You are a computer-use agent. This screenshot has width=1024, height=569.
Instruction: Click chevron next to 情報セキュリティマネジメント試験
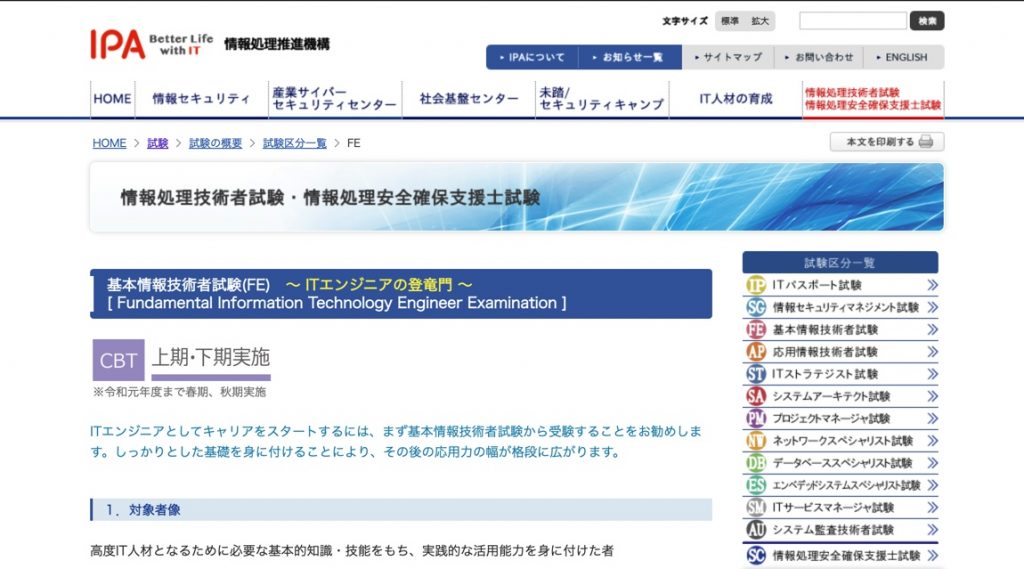coord(932,307)
